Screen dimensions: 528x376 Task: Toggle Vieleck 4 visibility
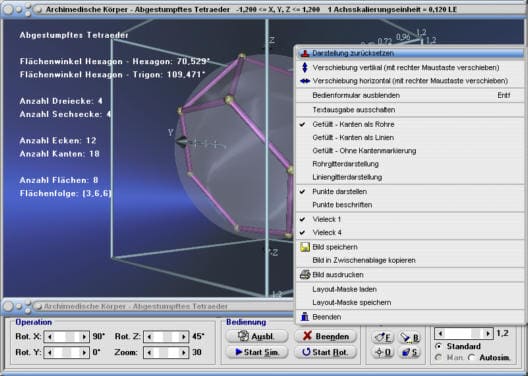click(x=410, y=232)
